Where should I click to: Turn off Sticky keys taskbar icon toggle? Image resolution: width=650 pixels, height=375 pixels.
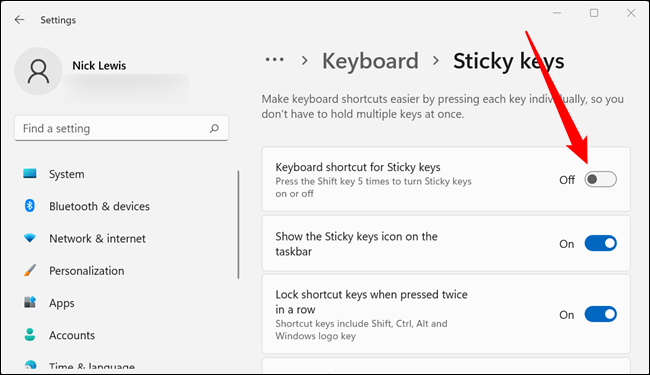click(x=600, y=243)
